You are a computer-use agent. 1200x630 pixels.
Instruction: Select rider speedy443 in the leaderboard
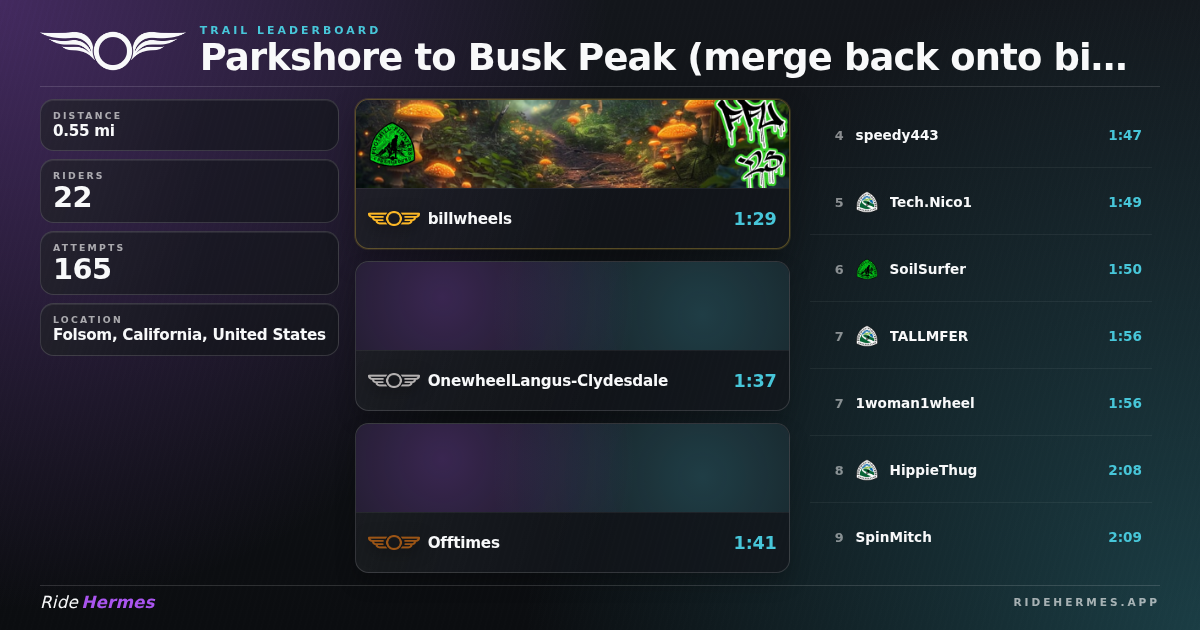pyautogui.click(x=981, y=135)
